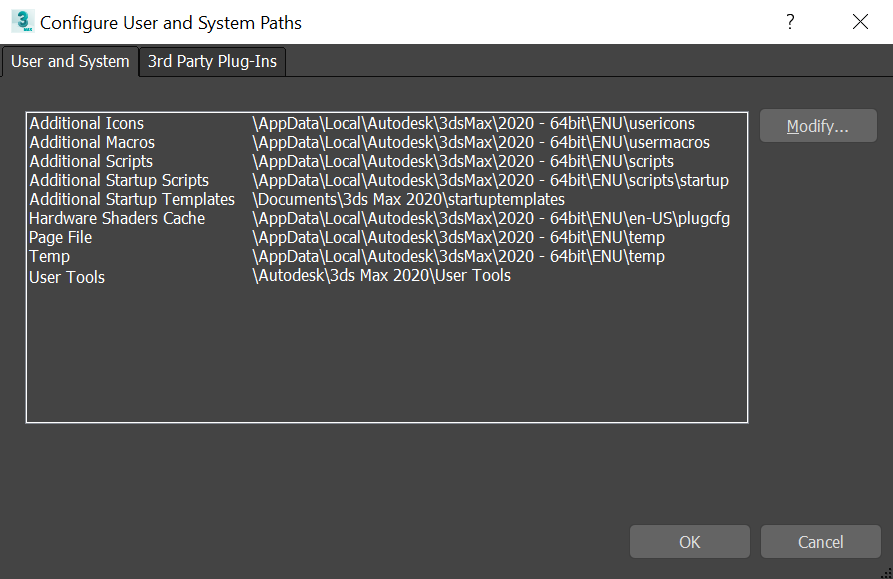Confirm the dialog with OK
The width and height of the screenshot is (893, 579).
coord(689,542)
